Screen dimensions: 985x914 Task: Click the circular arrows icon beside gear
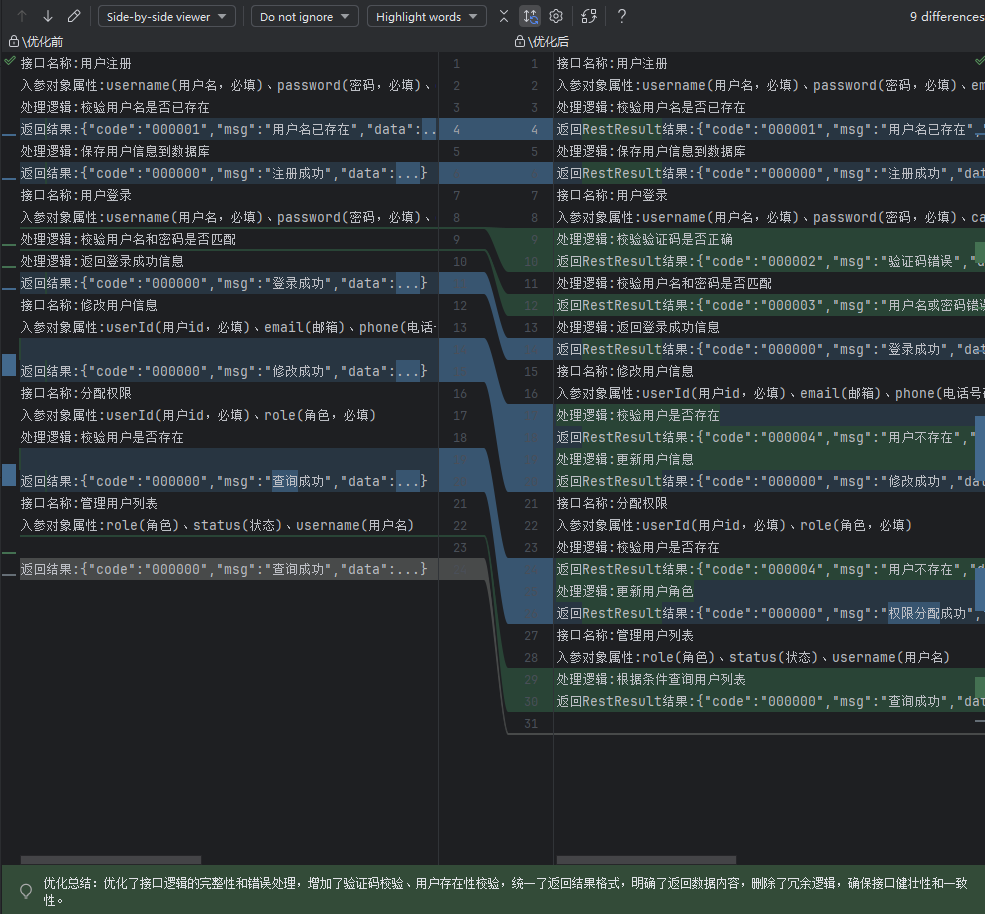(589, 16)
